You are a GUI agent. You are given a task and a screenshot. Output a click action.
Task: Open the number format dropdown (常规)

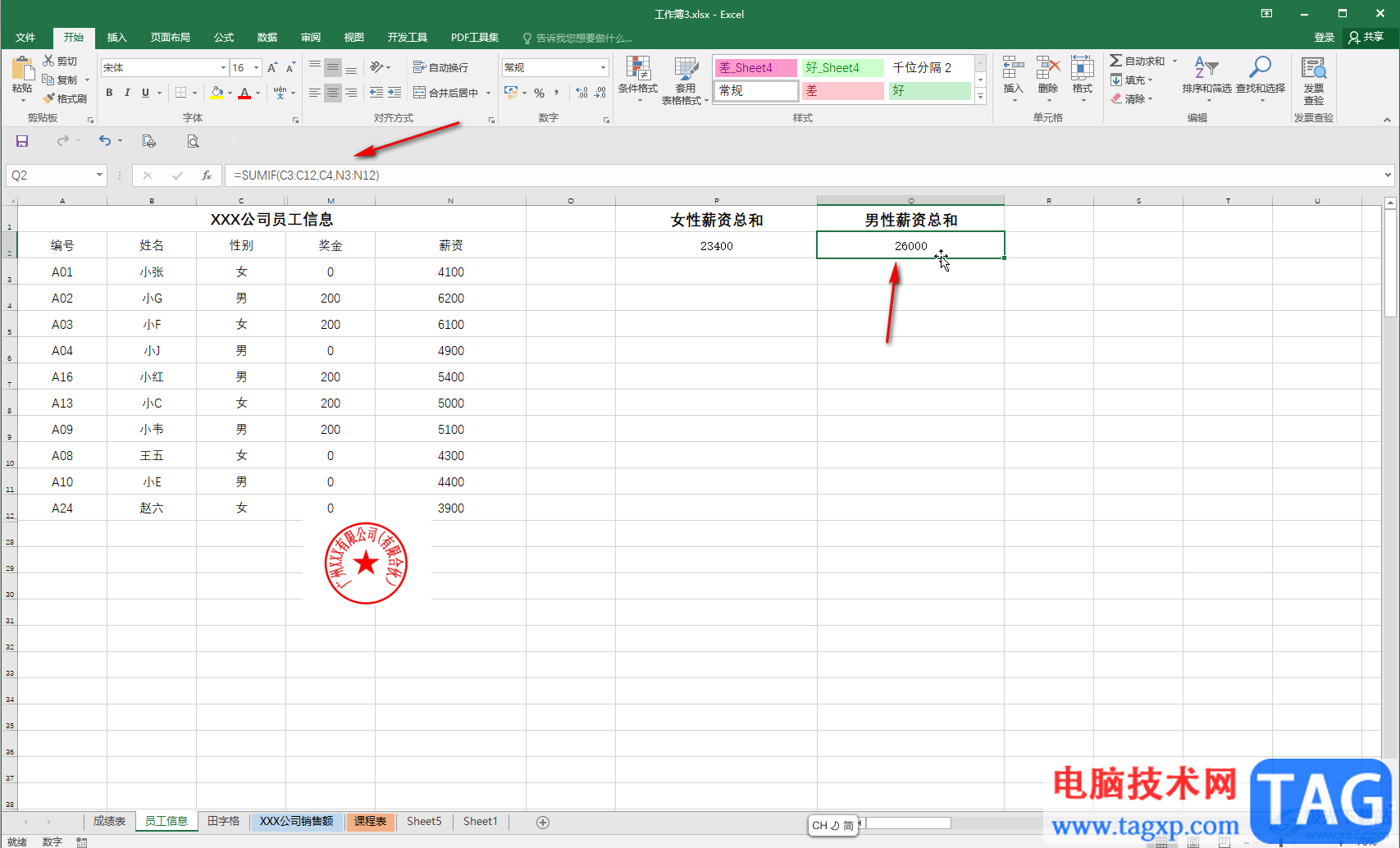(x=603, y=67)
